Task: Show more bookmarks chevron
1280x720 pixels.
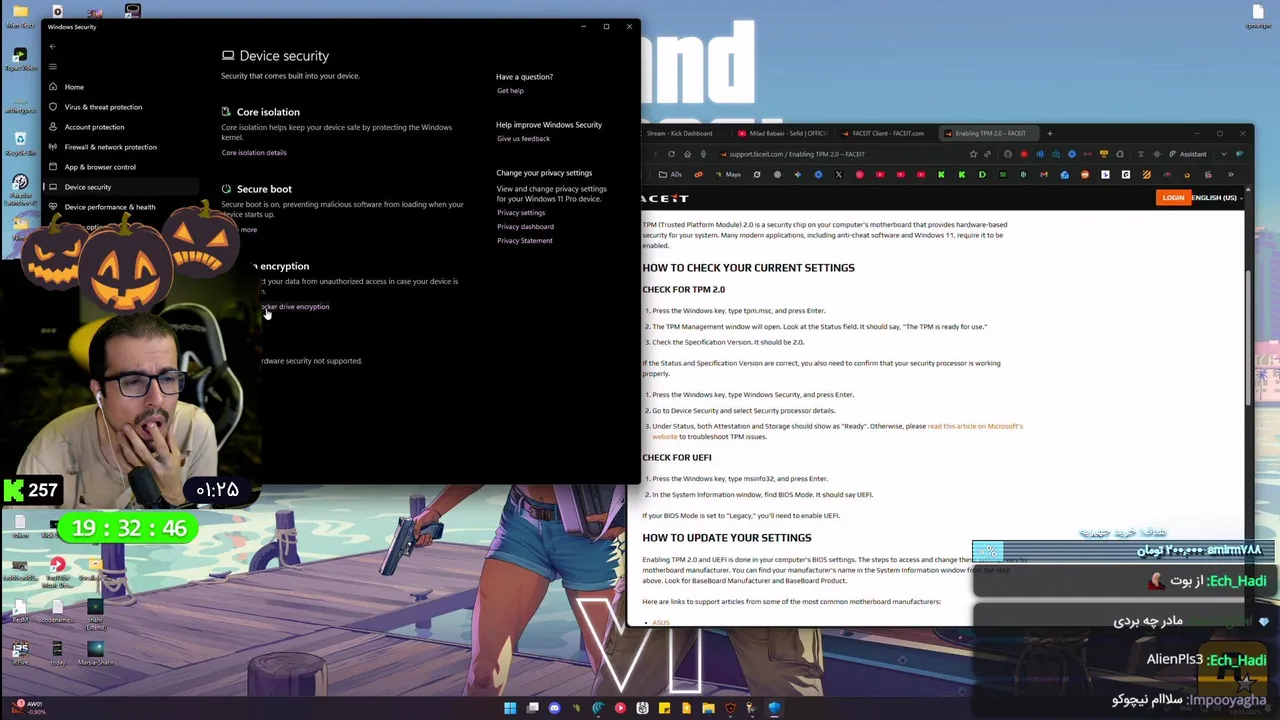Action: point(1230,175)
